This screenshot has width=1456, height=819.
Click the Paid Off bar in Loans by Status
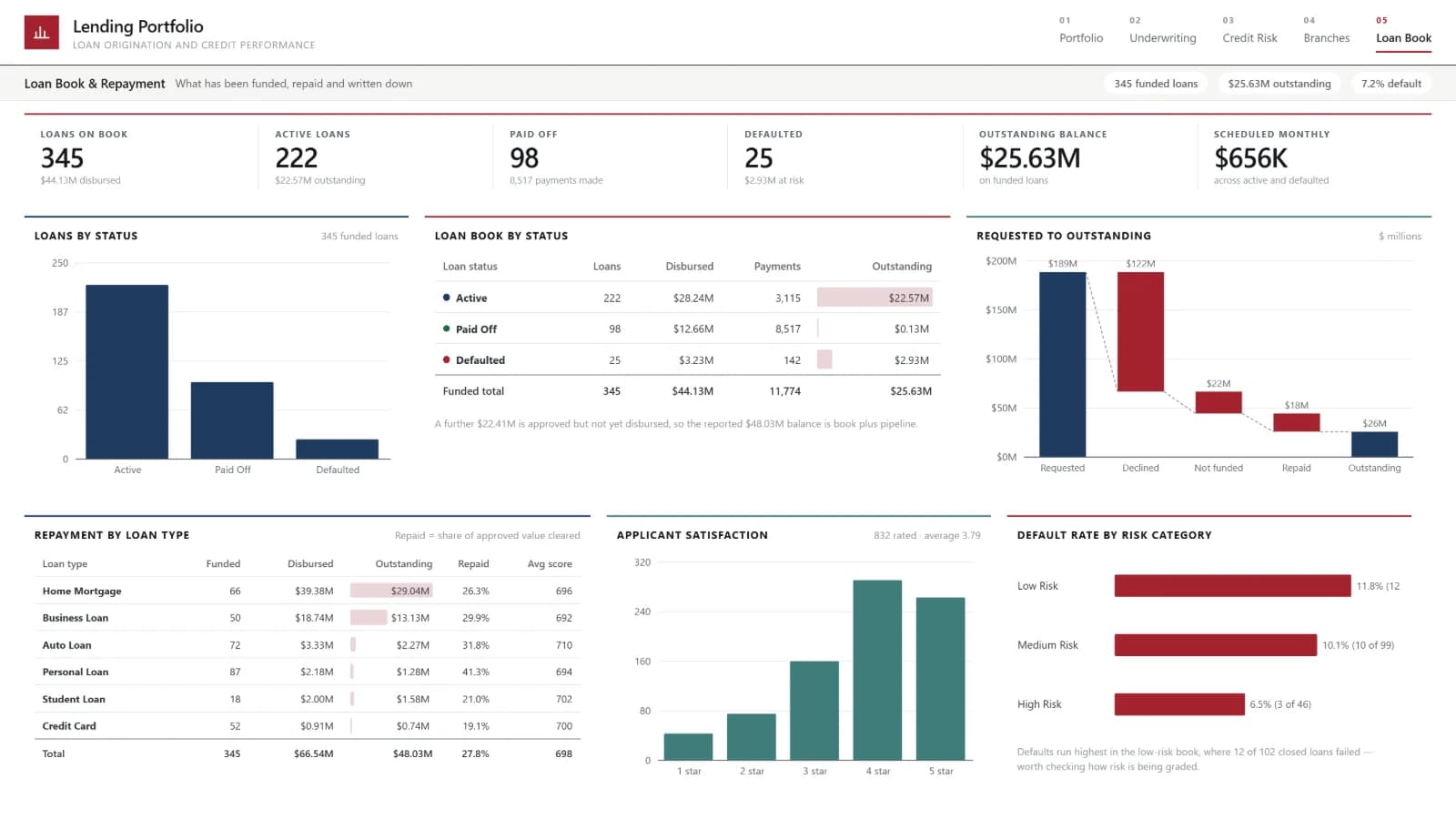coord(232,420)
